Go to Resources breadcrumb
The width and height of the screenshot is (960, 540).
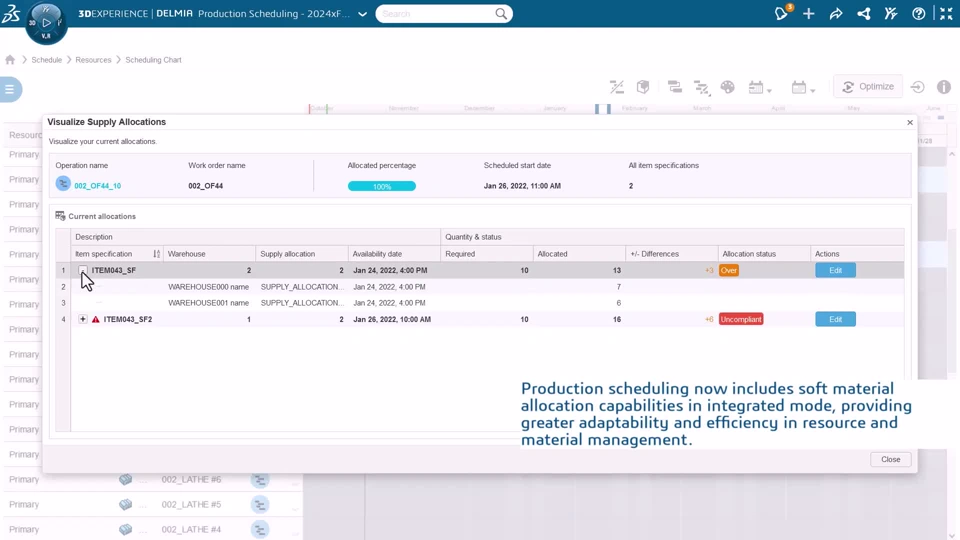93,60
